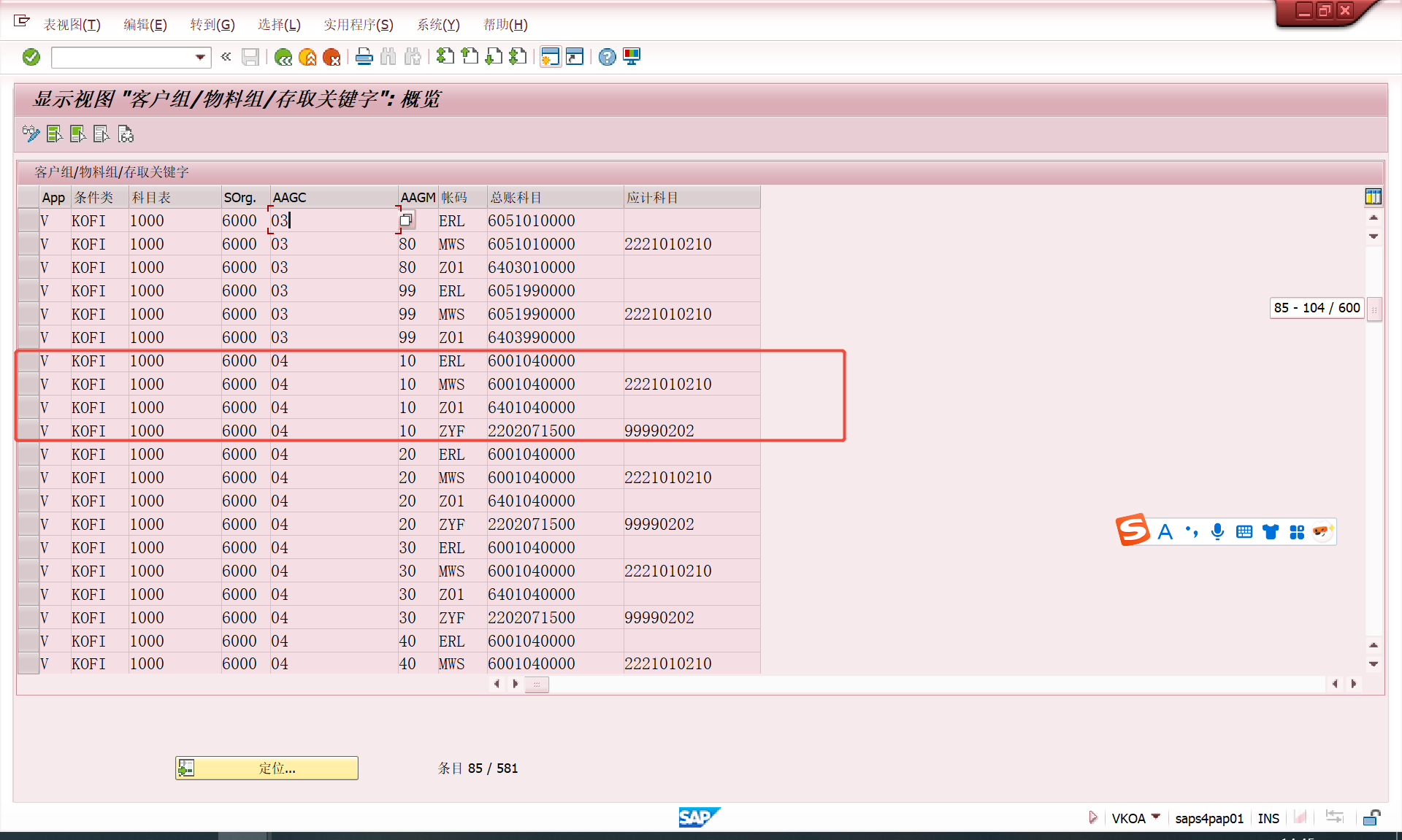Open the 编辑(E) menu
This screenshot has height=840, width=1402.
pyautogui.click(x=145, y=25)
